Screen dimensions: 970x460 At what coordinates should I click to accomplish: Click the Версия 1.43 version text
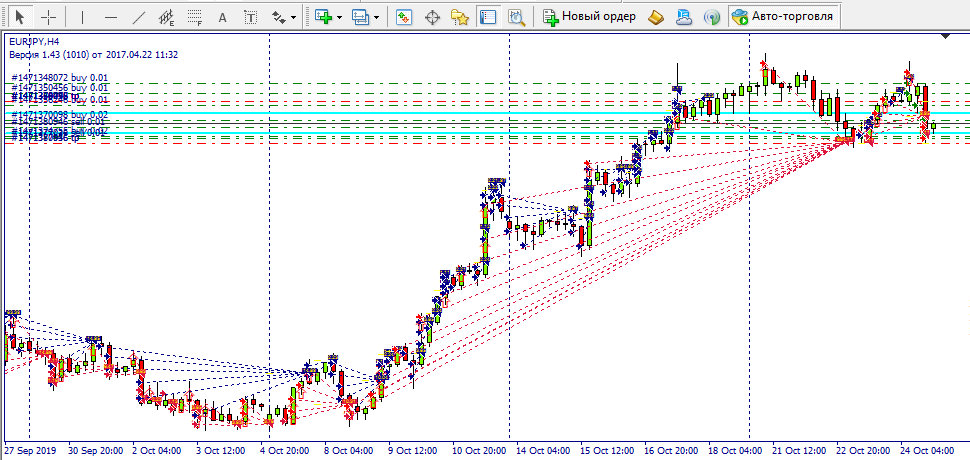93,54
